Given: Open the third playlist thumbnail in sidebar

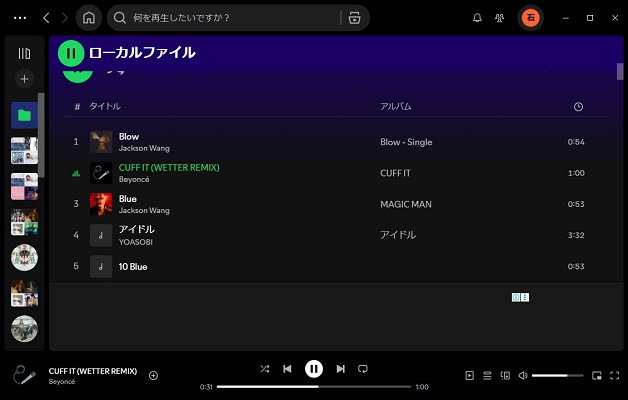Looking at the screenshot, I should click(24, 222).
